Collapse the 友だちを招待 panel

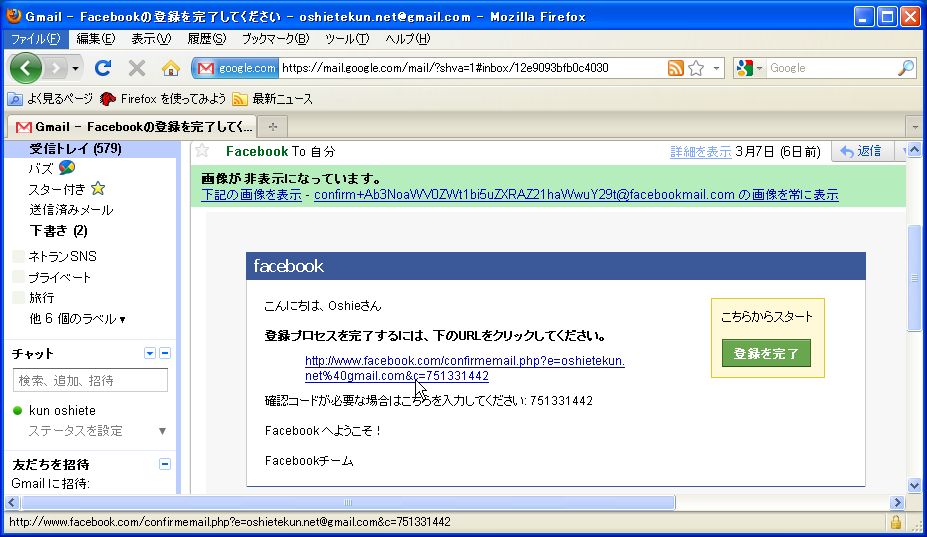(165, 464)
